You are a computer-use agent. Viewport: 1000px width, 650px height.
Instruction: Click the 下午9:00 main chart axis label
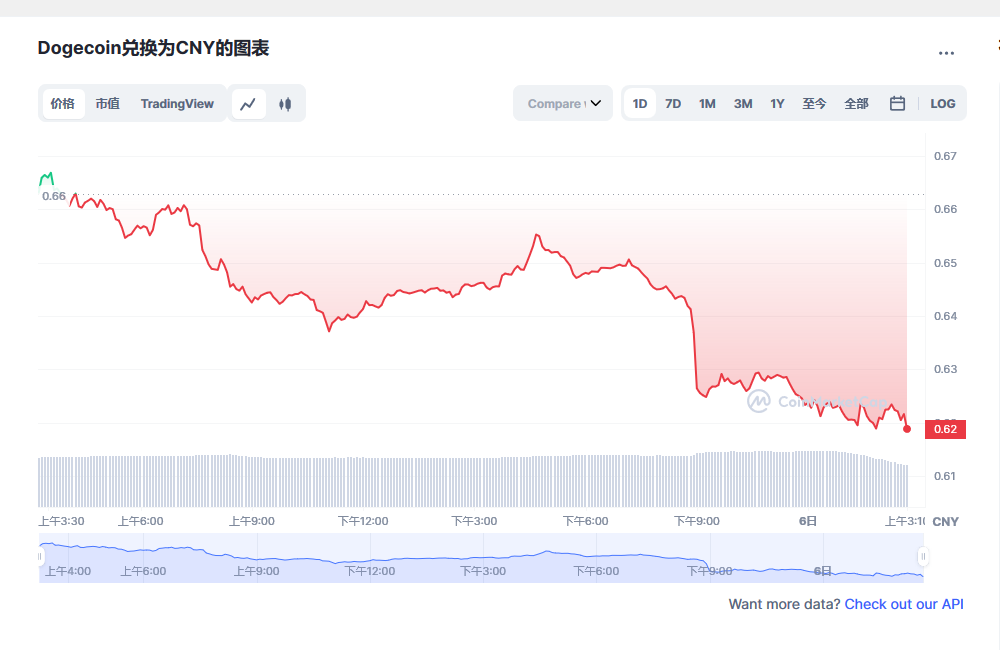click(x=696, y=521)
